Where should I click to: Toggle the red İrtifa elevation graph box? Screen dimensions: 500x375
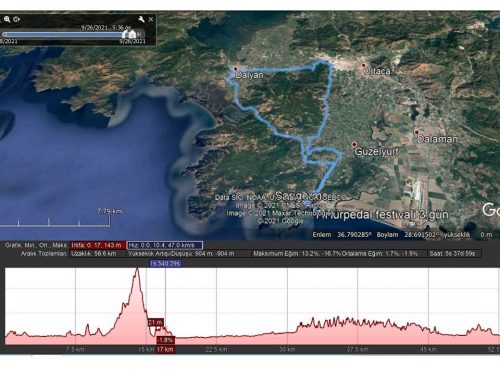97,245
